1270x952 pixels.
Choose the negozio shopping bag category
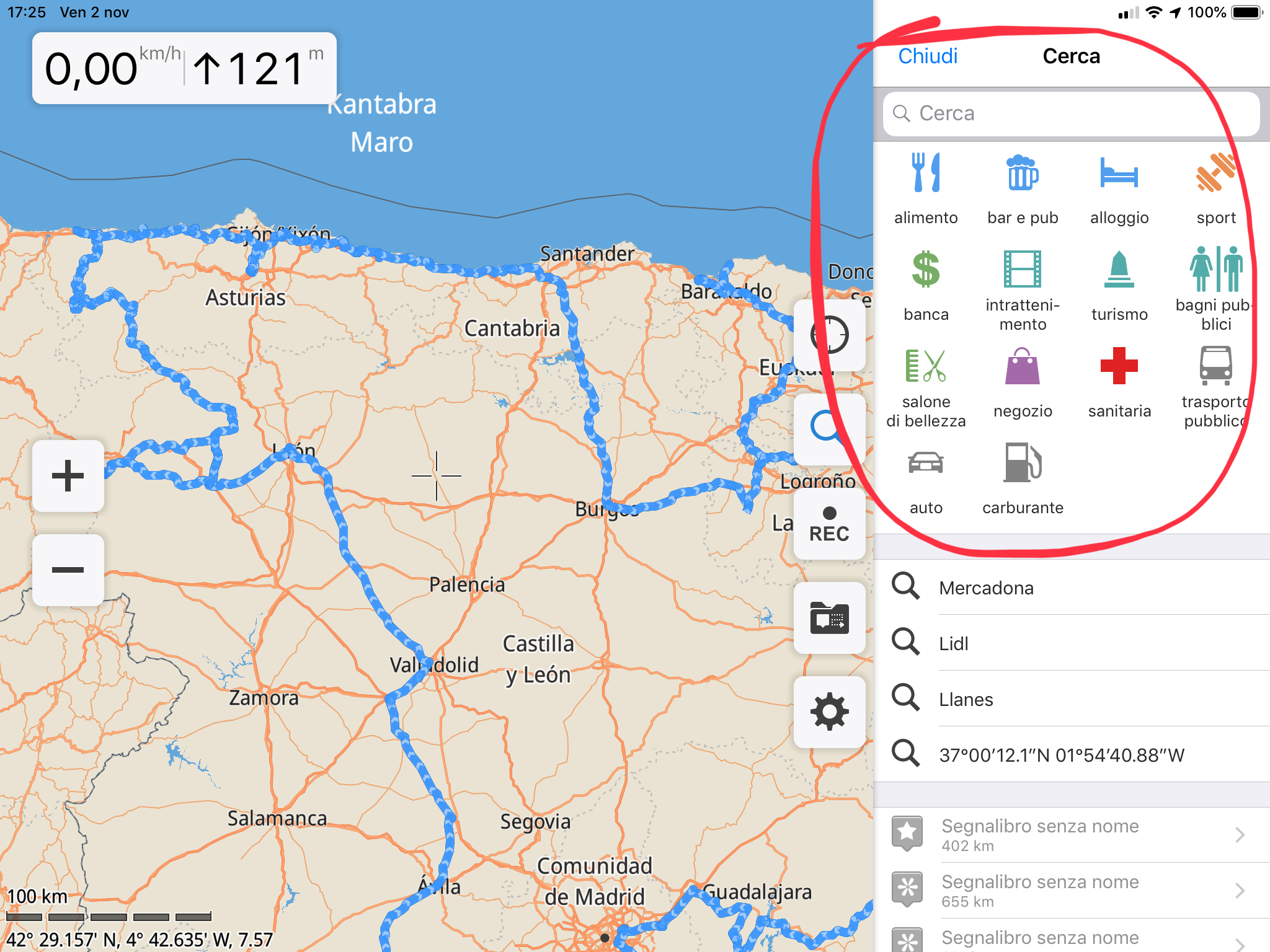click(1022, 367)
